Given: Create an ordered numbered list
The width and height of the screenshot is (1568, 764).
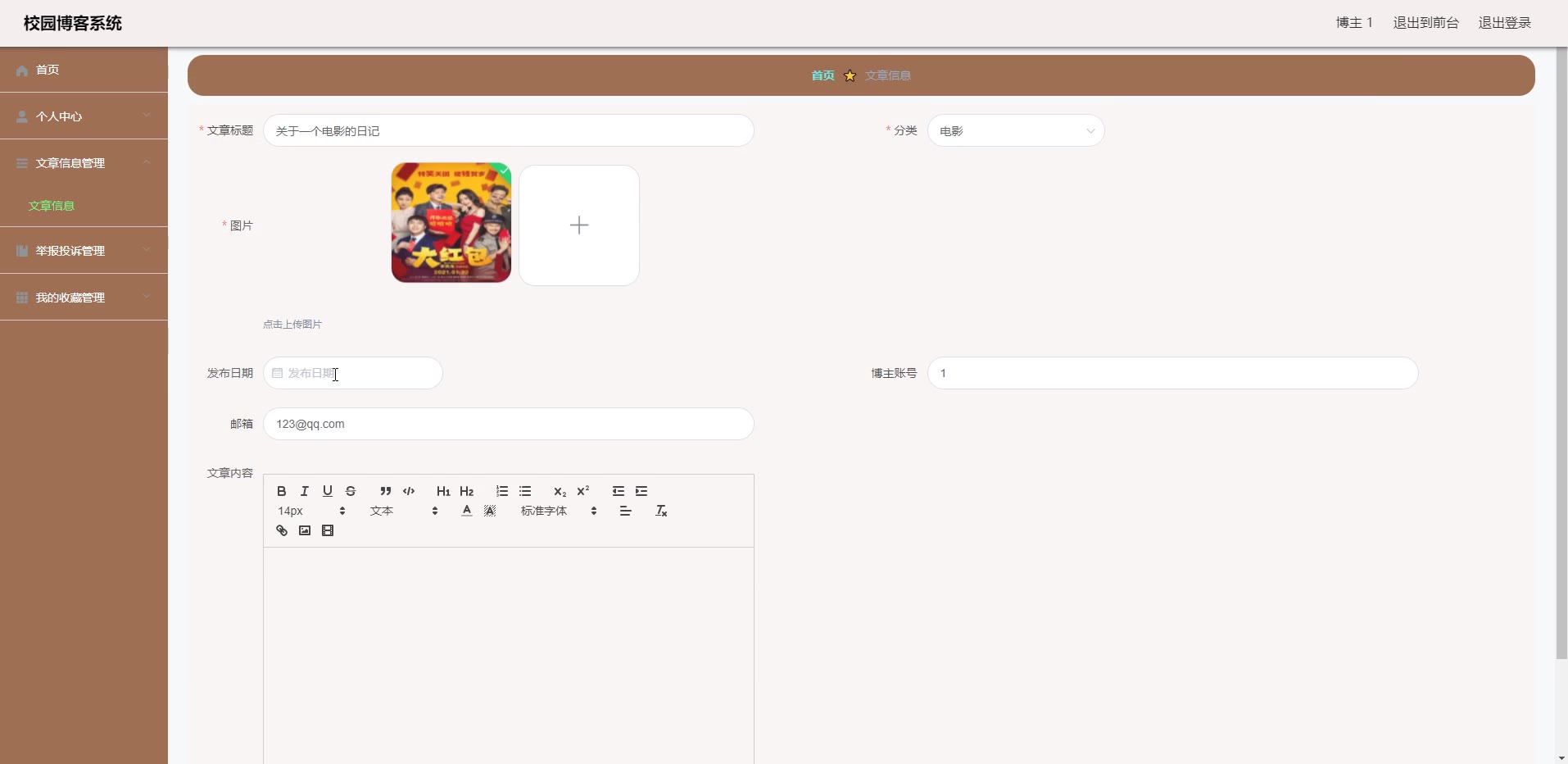Looking at the screenshot, I should (x=501, y=491).
